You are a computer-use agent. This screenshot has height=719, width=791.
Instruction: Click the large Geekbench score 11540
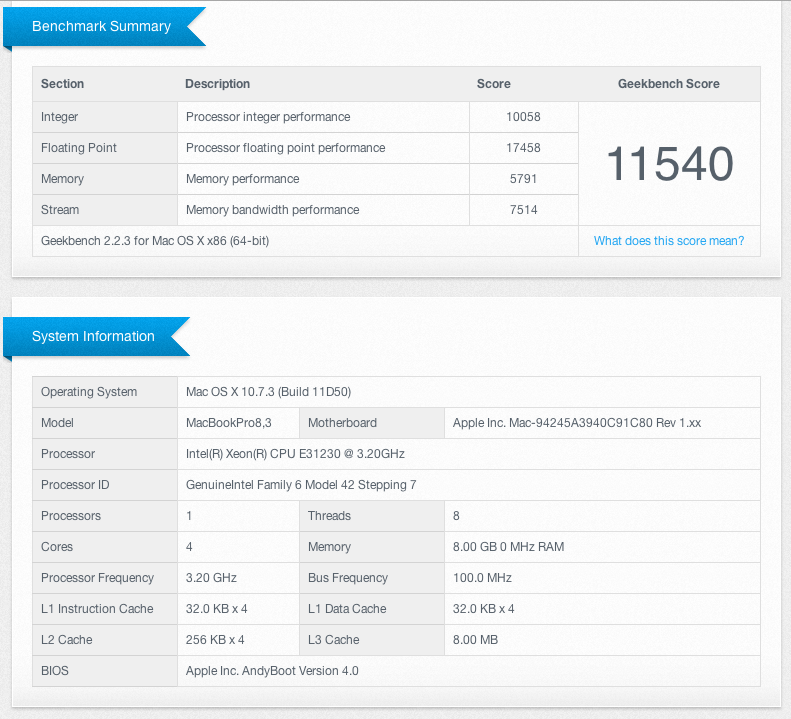(x=669, y=164)
